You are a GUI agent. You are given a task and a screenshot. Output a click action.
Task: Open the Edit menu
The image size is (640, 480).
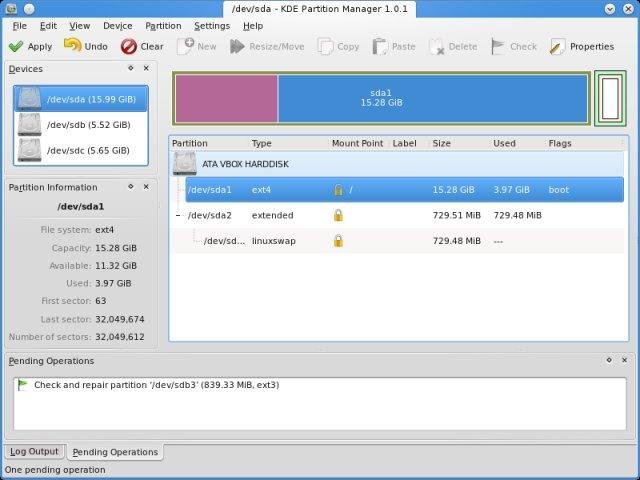click(x=48, y=26)
